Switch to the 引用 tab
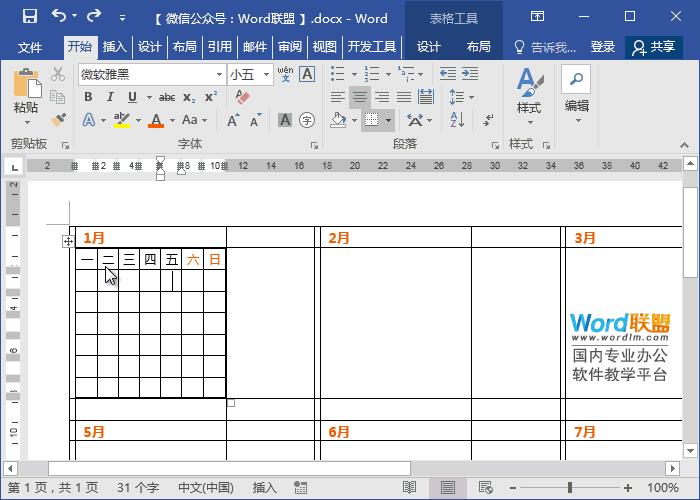Screen dimensions: 700x500 click(220, 47)
